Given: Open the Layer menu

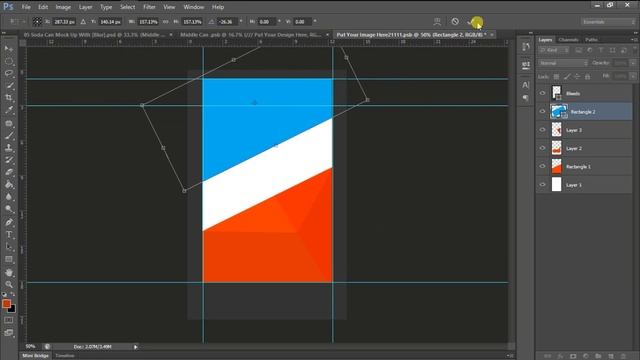Looking at the screenshot, I should point(85,7).
